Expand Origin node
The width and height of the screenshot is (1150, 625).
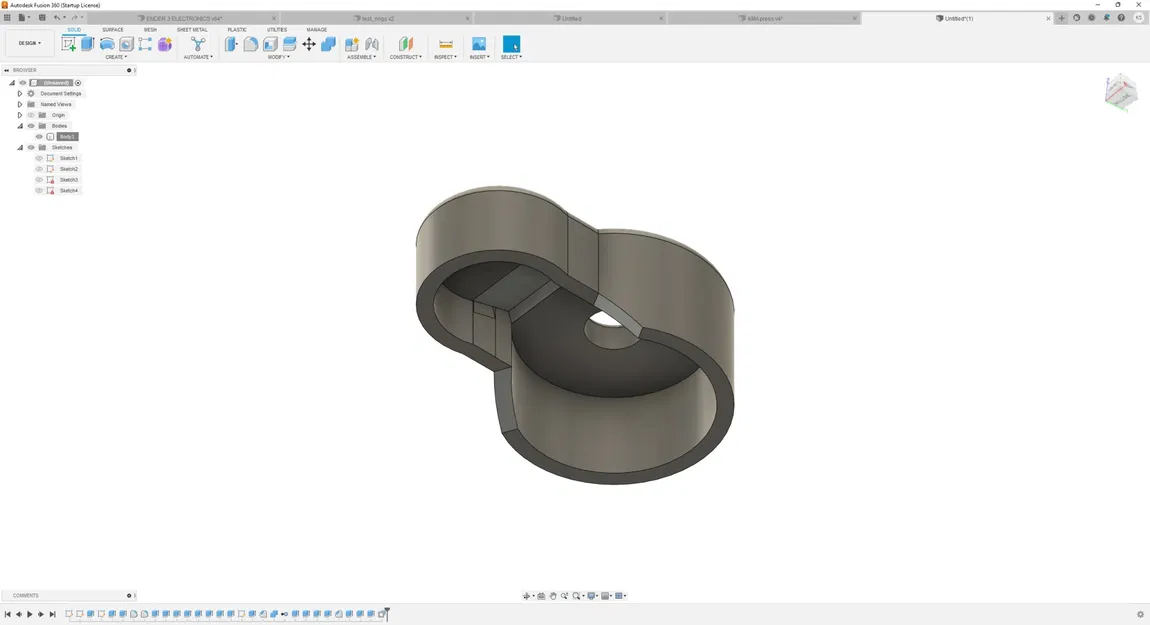click(20, 115)
